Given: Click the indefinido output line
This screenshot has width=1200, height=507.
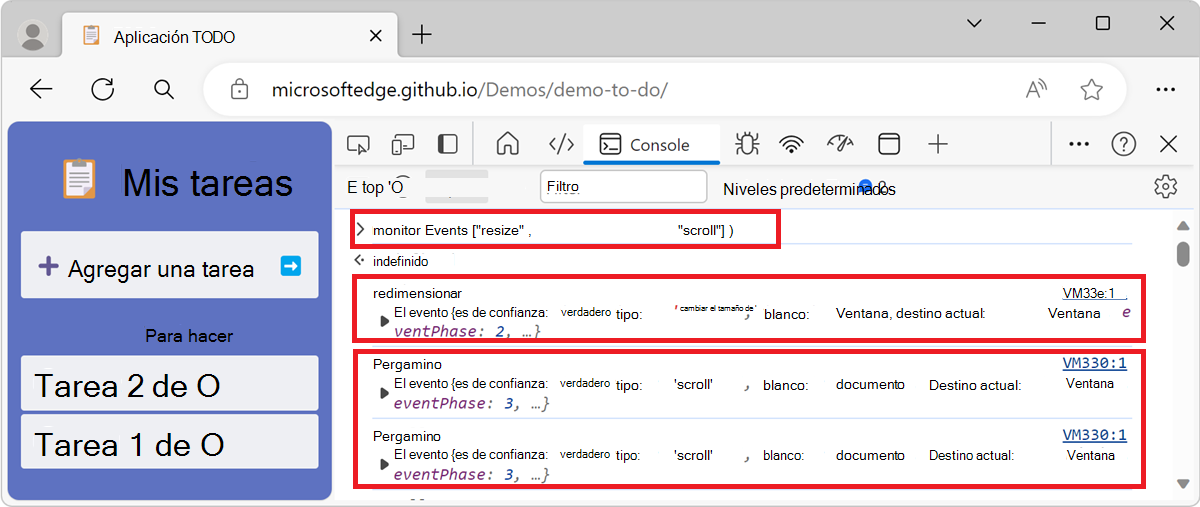Looking at the screenshot, I should click(400, 261).
